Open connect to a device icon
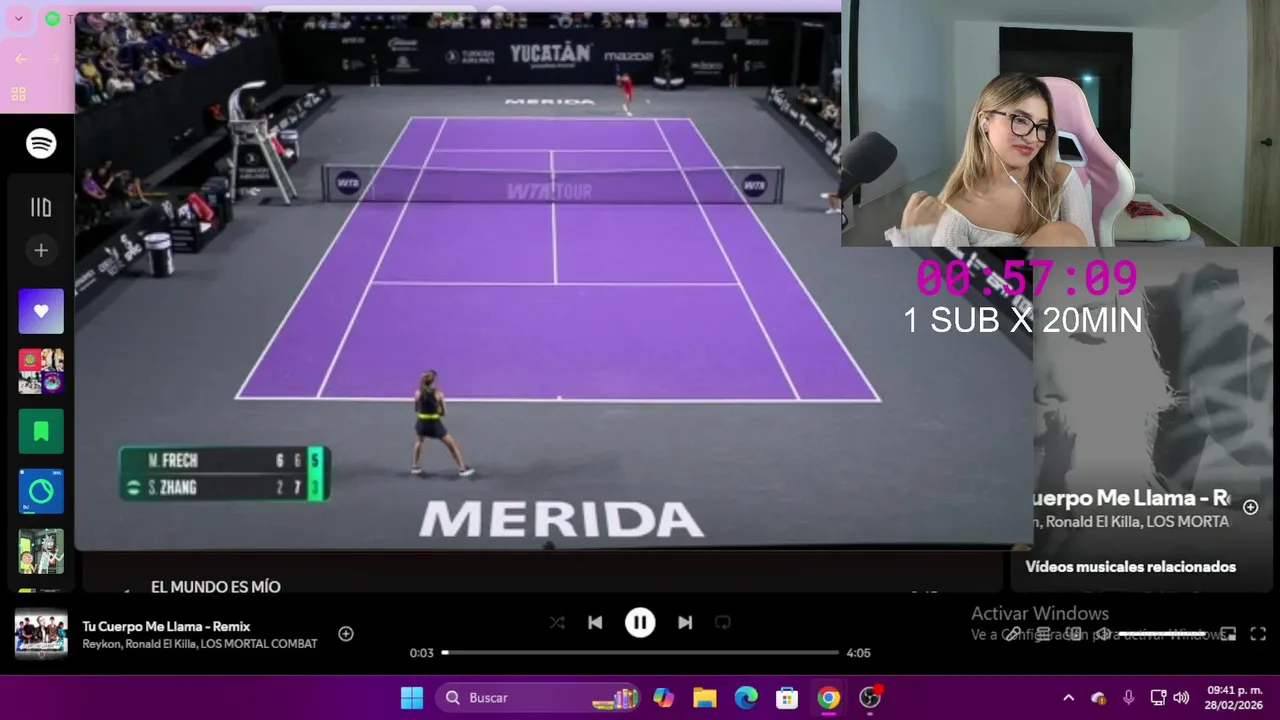Viewport: 1280px width, 720px height. pos(1074,634)
